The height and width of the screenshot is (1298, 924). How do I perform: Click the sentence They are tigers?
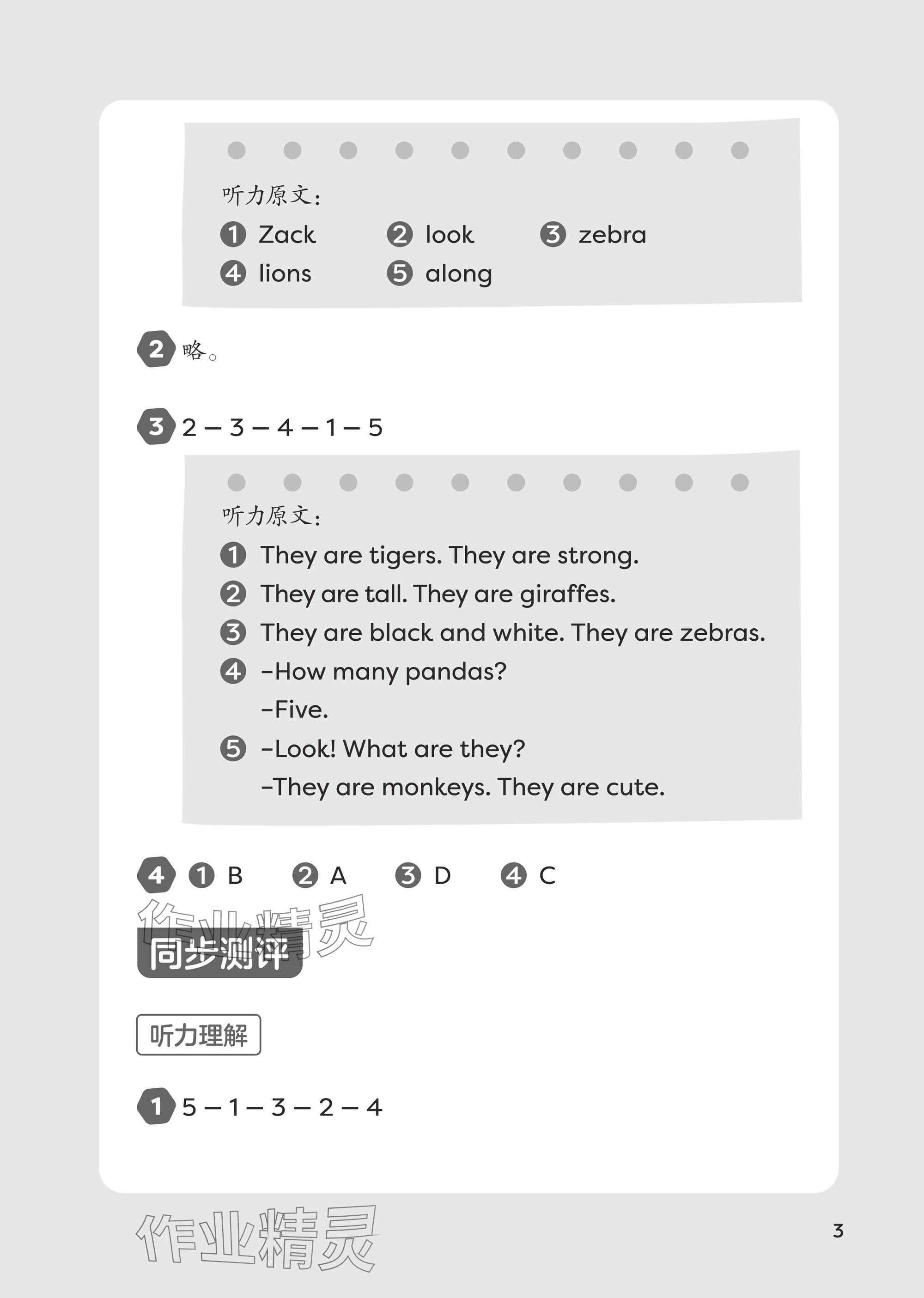[x=351, y=555]
